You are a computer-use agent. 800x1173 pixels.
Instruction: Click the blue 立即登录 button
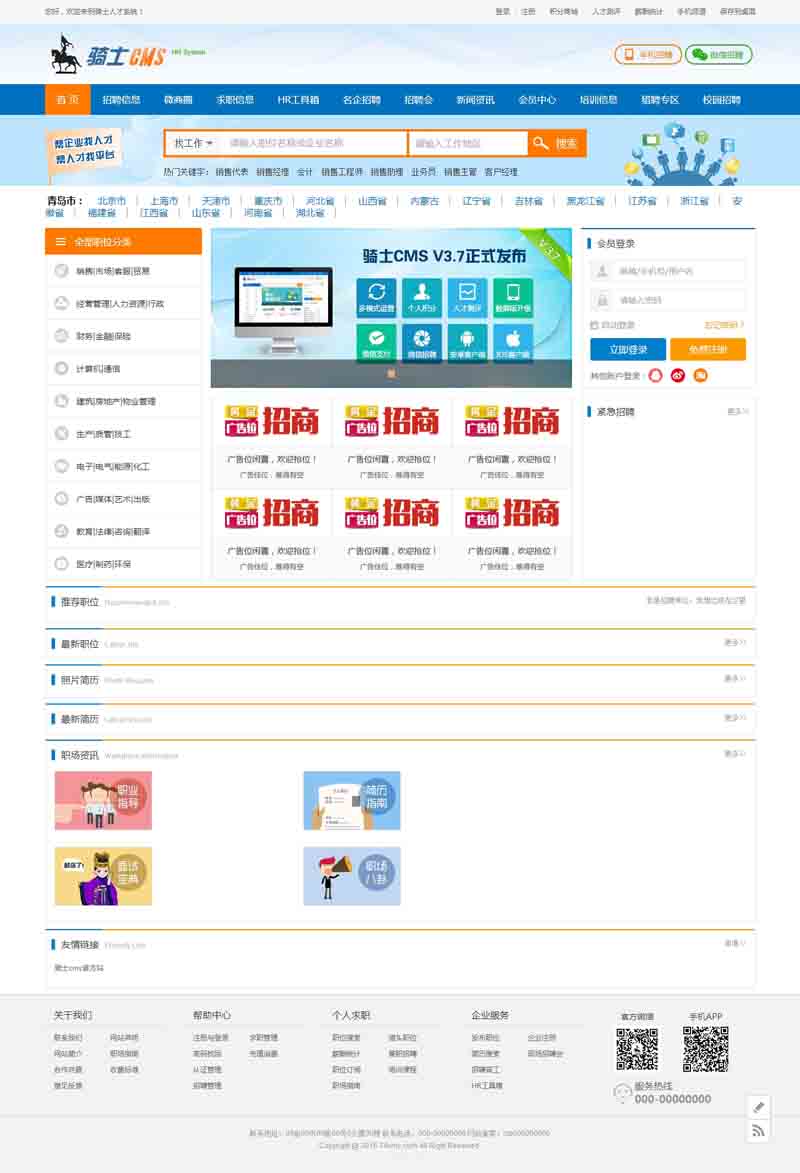627,350
